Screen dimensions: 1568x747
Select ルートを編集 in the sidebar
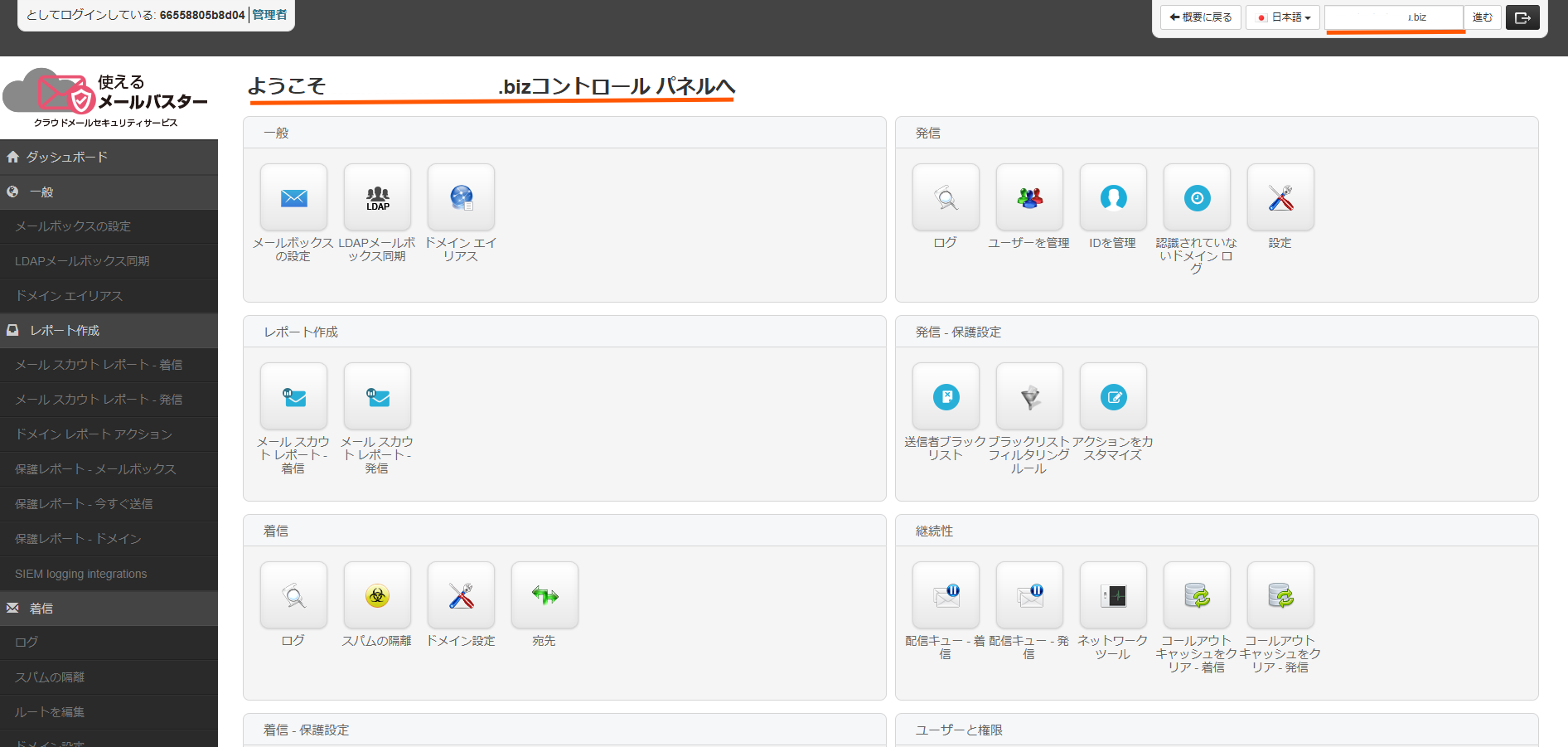(x=109, y=712)
